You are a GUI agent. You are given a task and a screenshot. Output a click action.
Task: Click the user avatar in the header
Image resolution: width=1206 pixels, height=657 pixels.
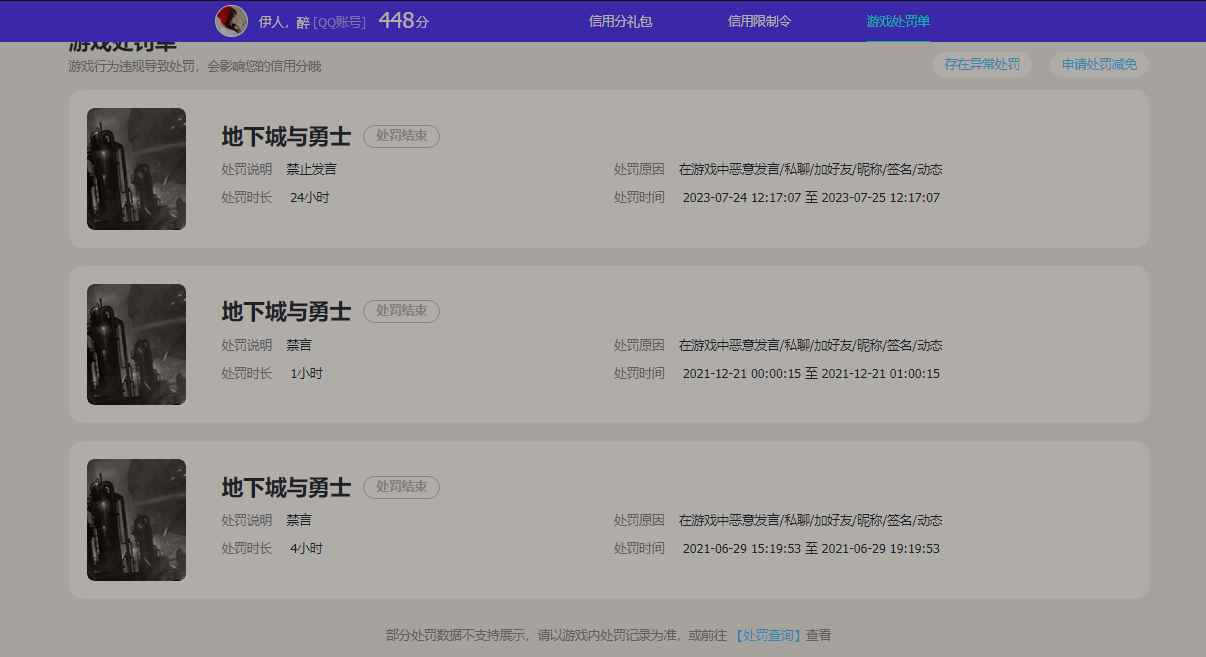231,21
